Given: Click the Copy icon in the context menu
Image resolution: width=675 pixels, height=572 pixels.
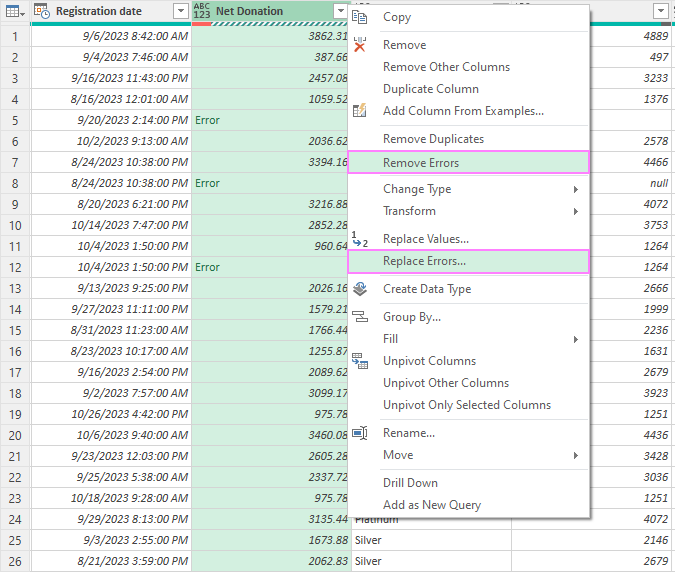Looking at the screenshot, I should pyautogui.click(x=359, y=17).
